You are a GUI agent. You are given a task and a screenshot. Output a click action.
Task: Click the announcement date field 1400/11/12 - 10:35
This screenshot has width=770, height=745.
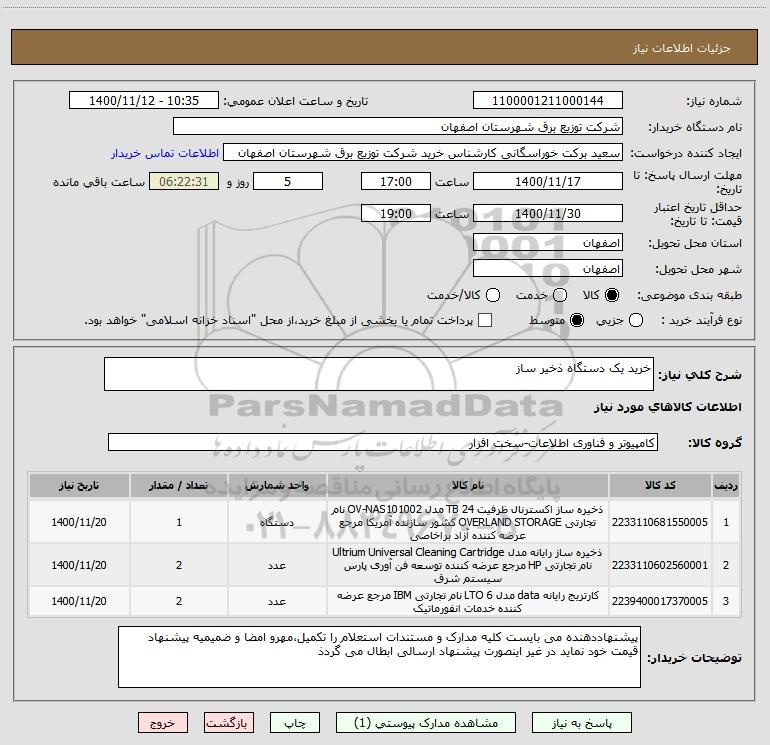pyautogui.click(x=144, y=101)
